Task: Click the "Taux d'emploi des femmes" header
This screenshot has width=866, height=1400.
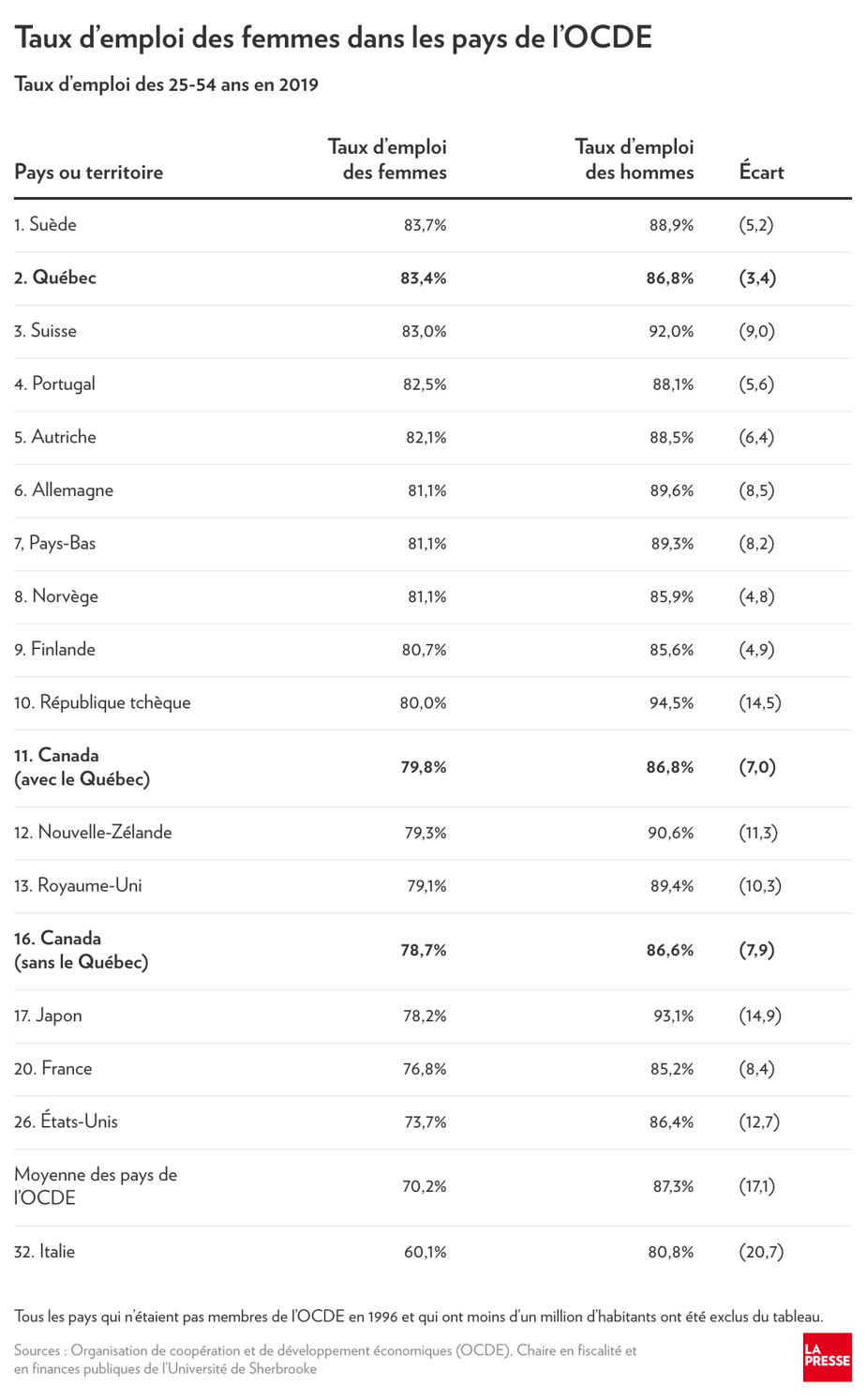Action: click(387, 159)
